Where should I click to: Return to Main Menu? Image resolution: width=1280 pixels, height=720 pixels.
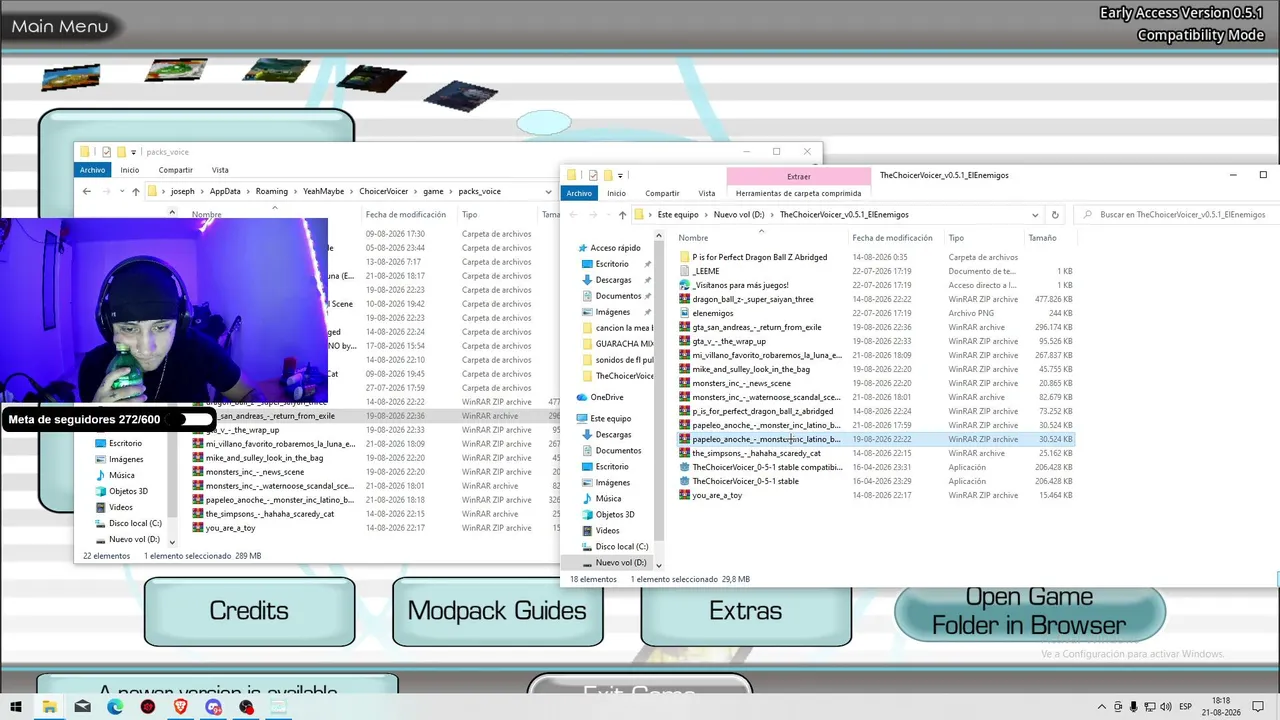(60, 27)
